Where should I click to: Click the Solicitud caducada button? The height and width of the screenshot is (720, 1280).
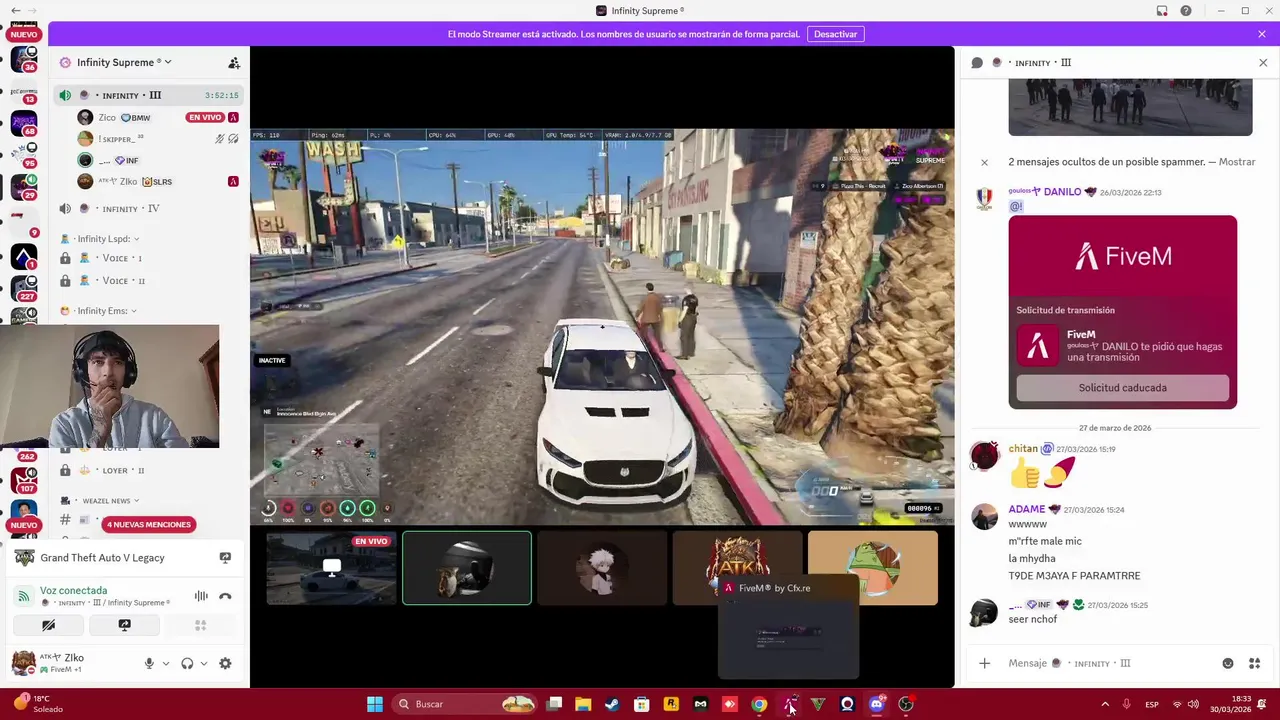pyautogui.click(x=1122, y=388)
